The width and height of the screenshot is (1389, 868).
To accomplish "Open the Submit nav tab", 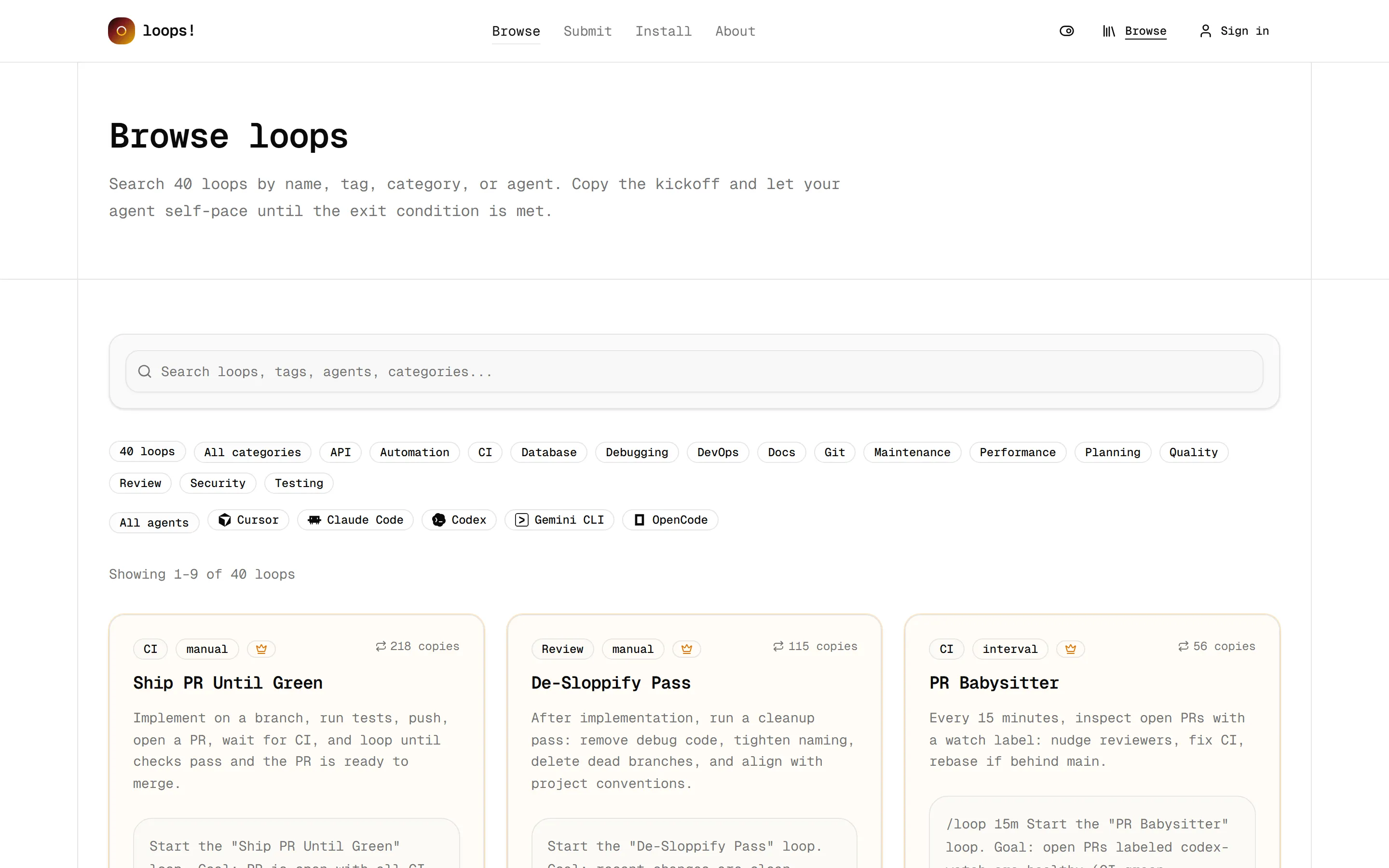I will (x=588, y=31).
